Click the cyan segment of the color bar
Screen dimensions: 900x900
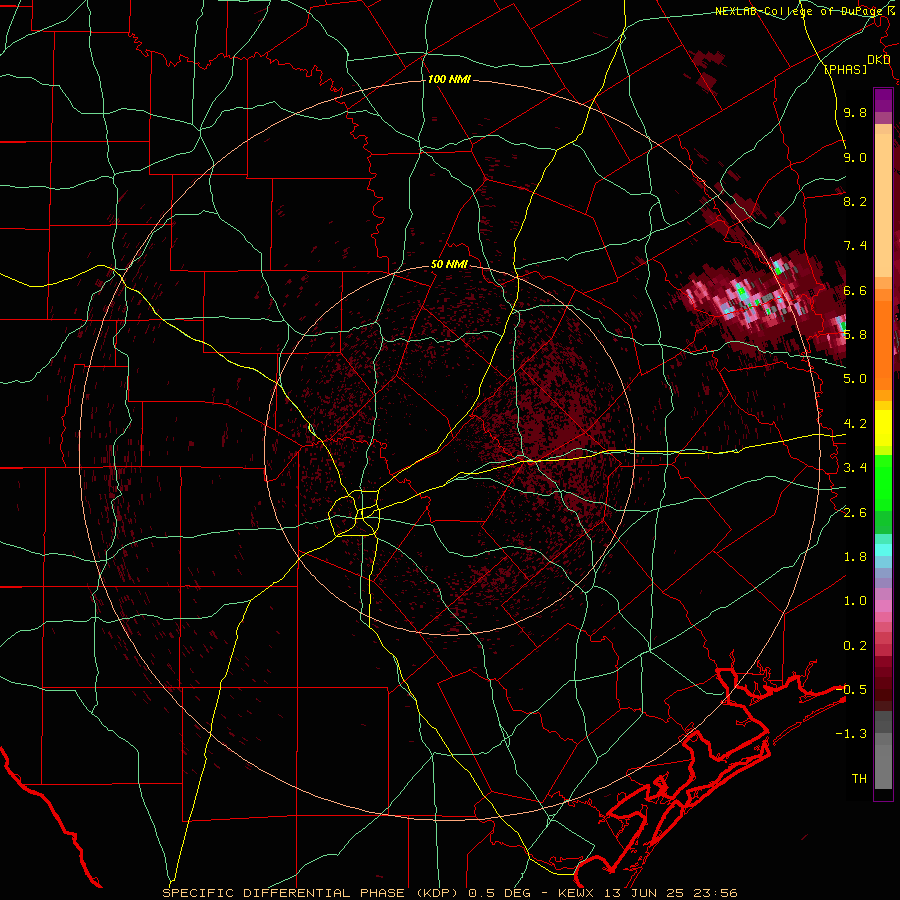click(x=883, y=550)
